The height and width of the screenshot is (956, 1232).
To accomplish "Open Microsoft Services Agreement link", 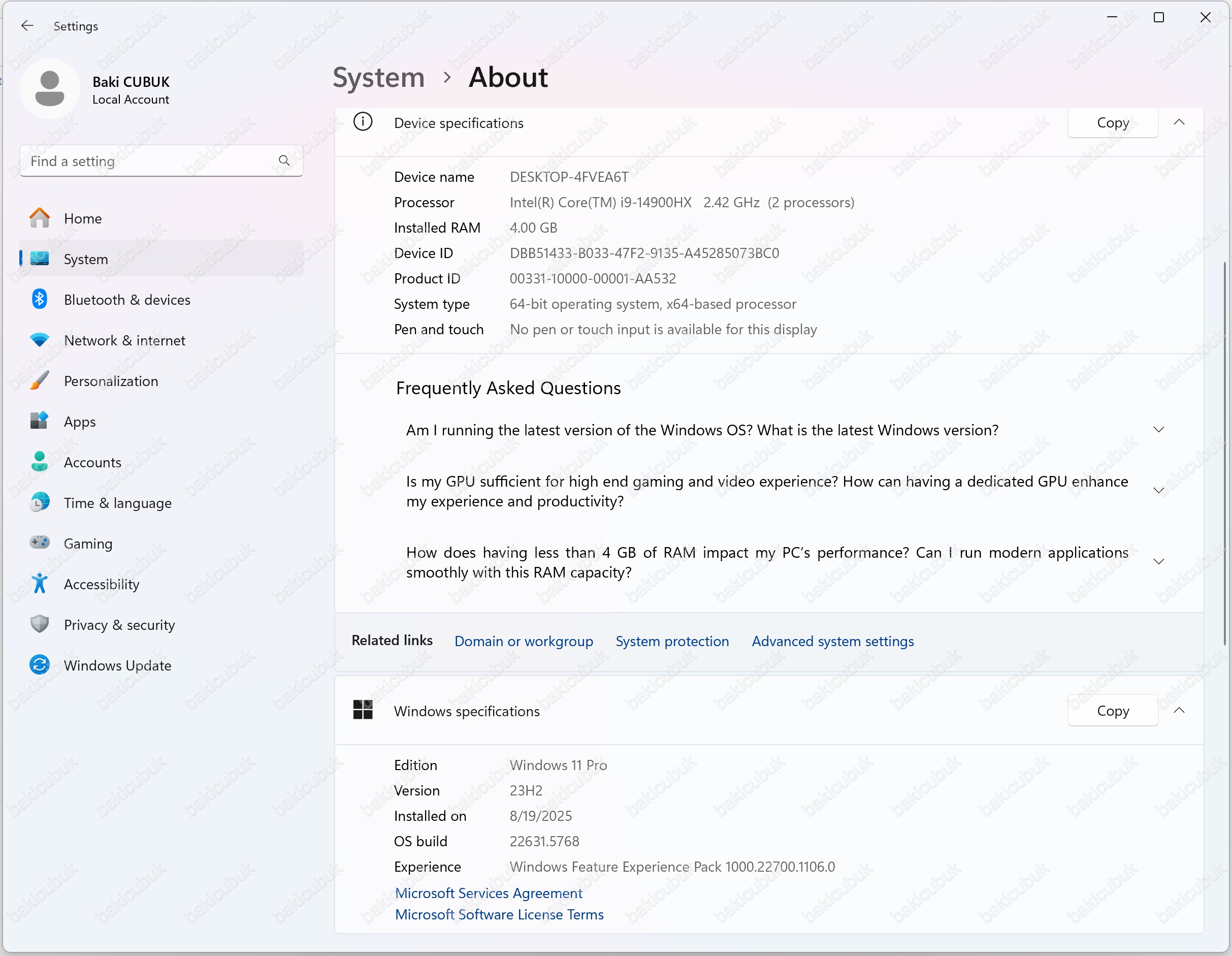I will [x=489, y=893].
